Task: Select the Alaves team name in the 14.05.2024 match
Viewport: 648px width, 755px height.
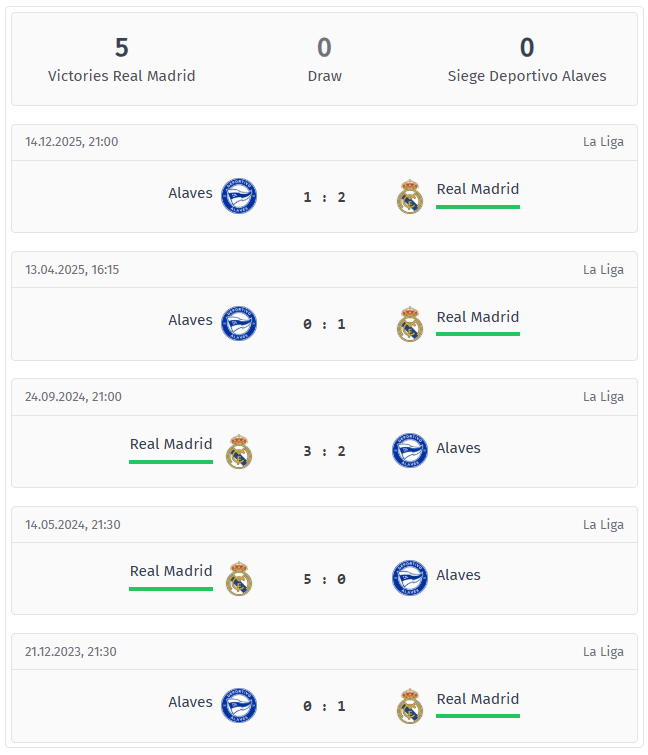Action: (458, 575)
